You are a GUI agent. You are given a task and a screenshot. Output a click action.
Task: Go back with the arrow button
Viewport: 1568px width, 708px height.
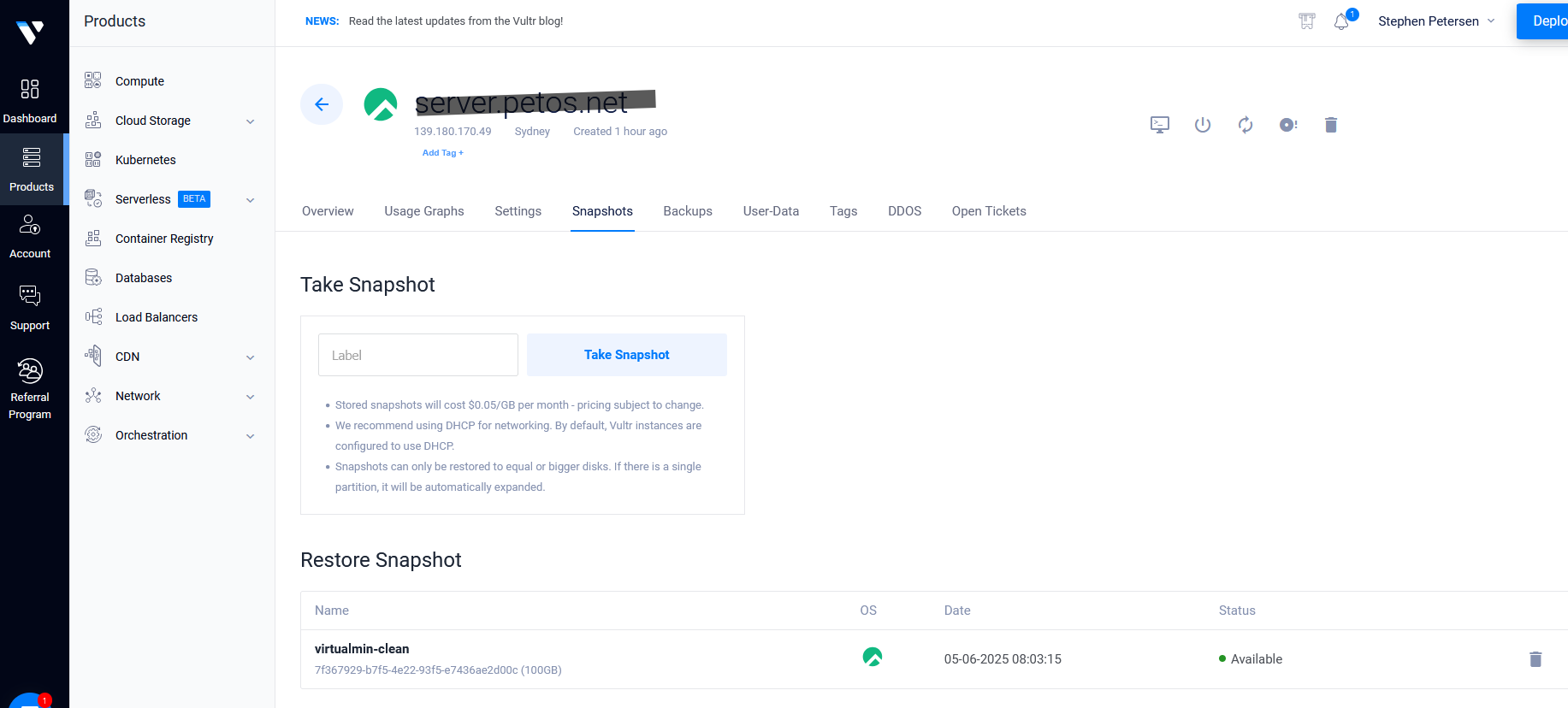point(322,104)
